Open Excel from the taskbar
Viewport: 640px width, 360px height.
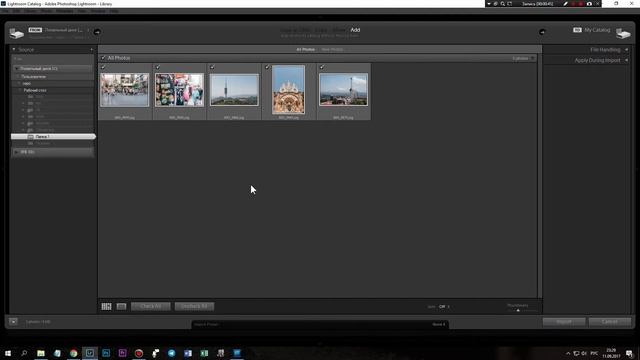pyautogui.click(x=204, y=353)
